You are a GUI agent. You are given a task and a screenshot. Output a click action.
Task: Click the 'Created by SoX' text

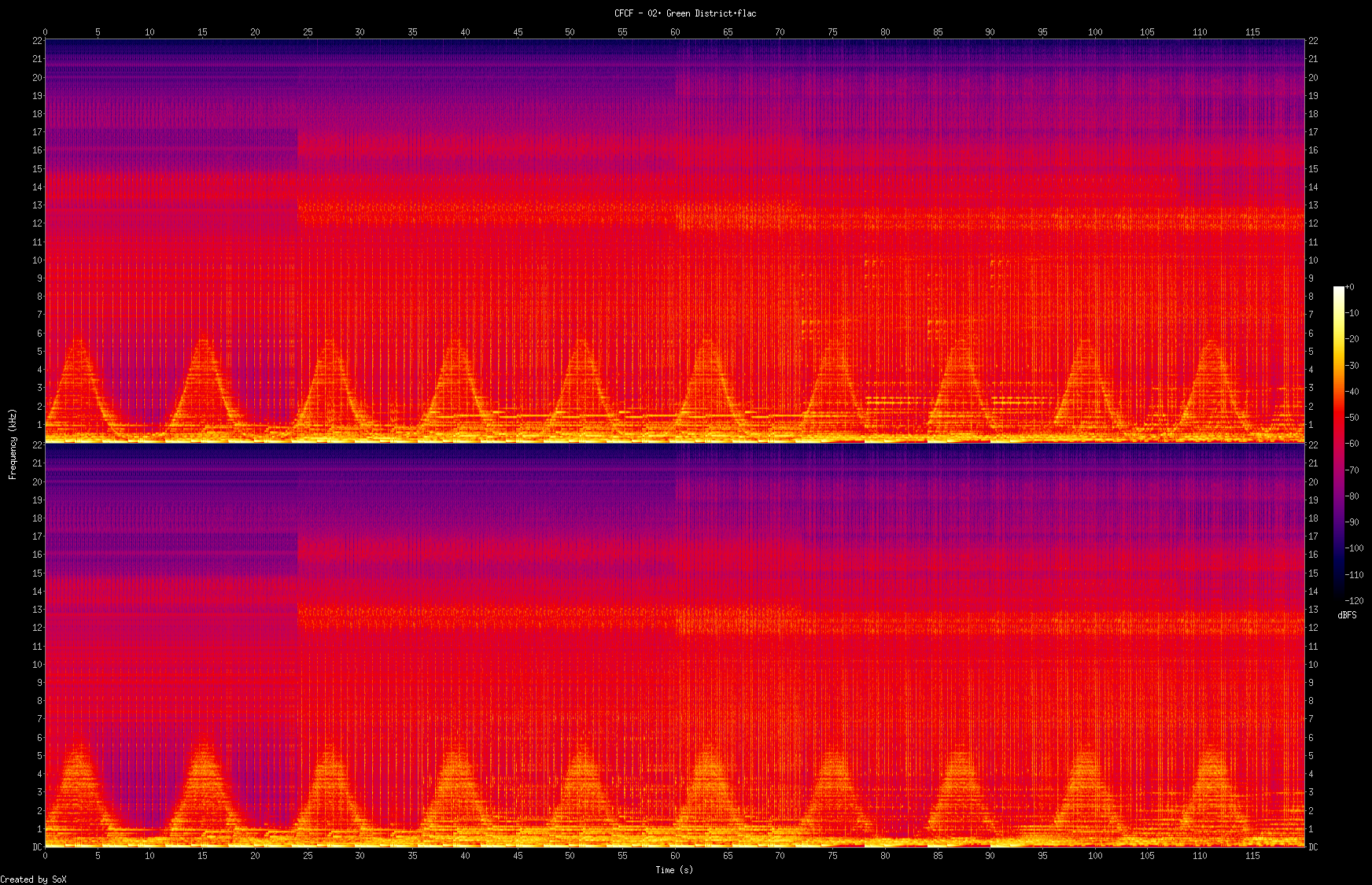33,879
